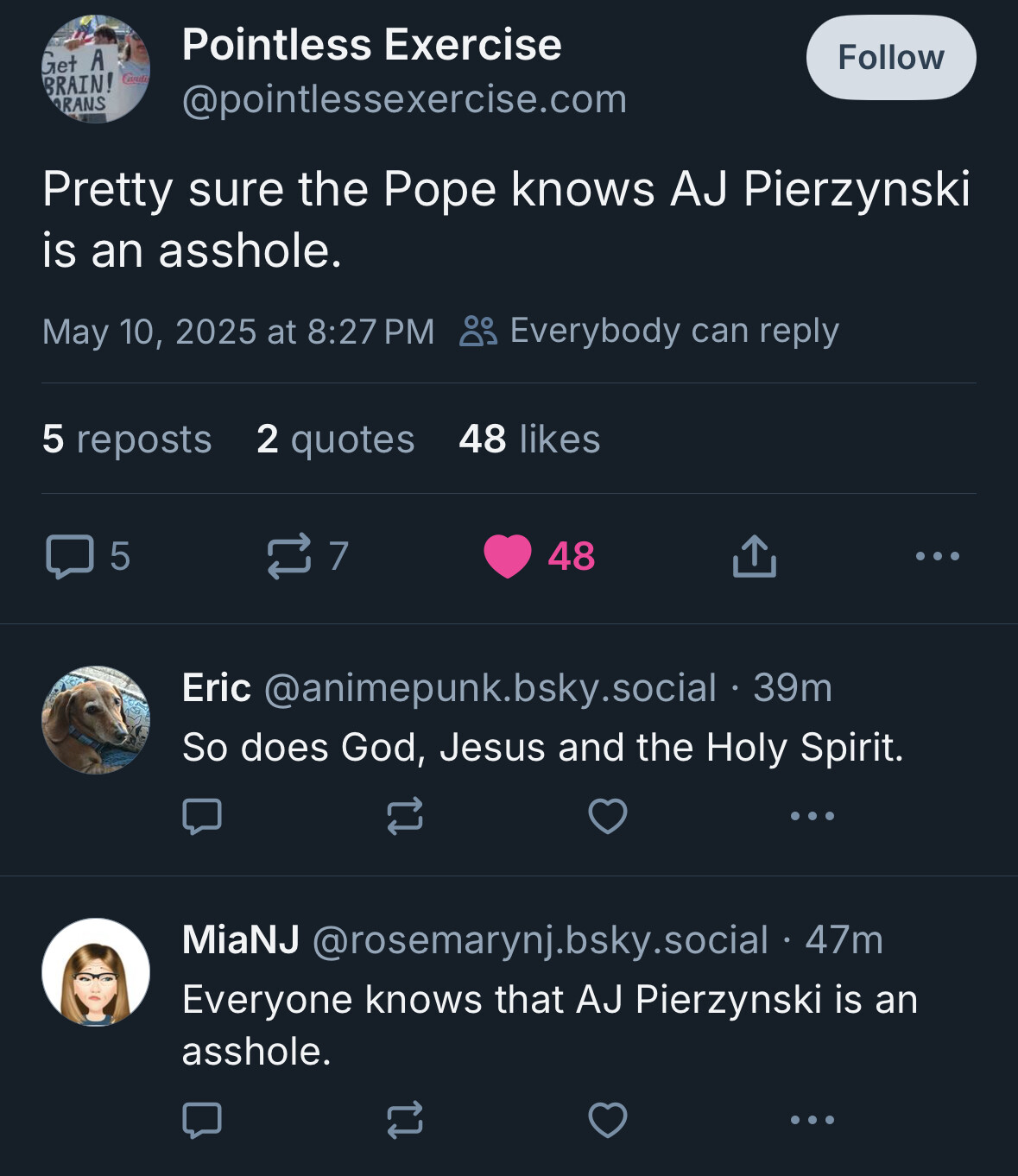Like MiaNJ's reply
The image size is (1018, 1176).
(608, 1120)
